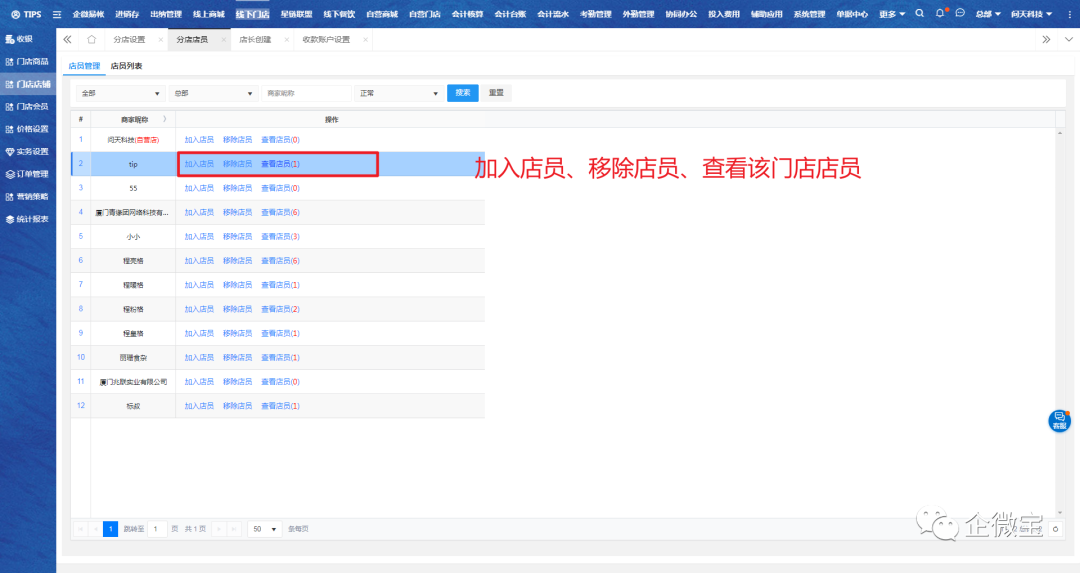
Task: Open the 50 per page size dropdown
Action: pos(265,528)
